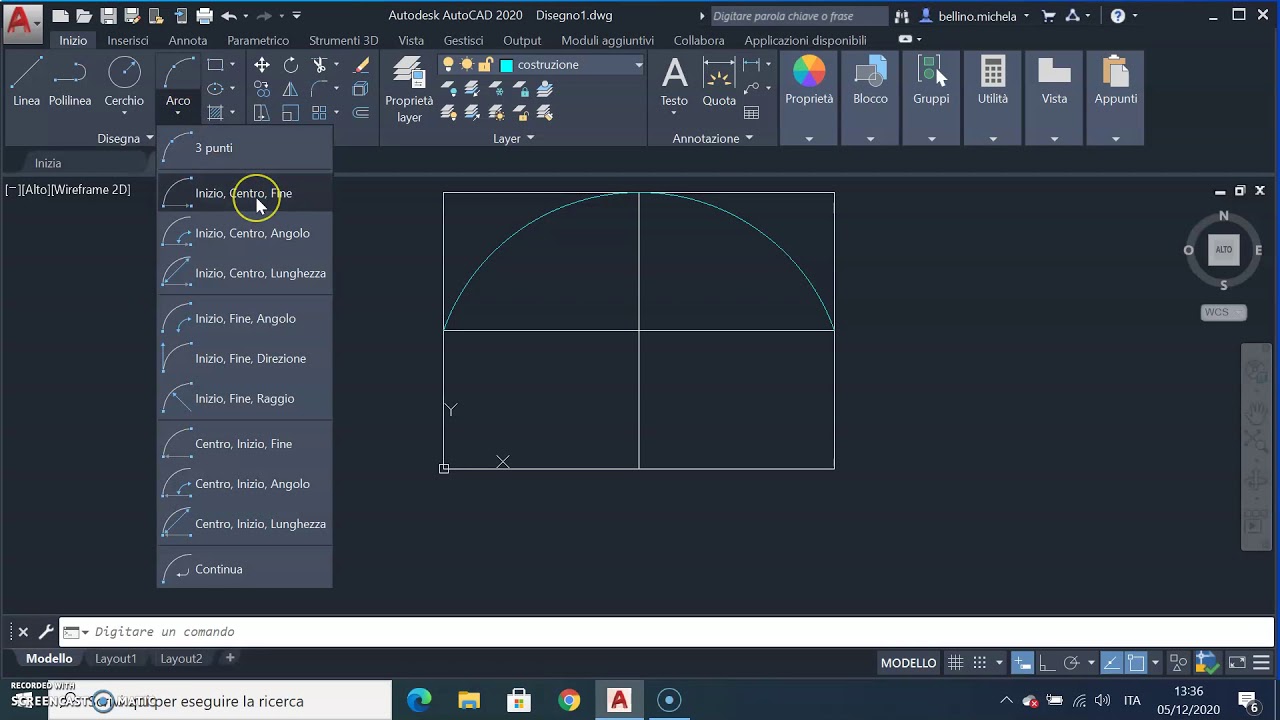This screenshot has height=720, width=1280.
Task: Open bellino.michela account dropdown
Action: click(975, 16)
